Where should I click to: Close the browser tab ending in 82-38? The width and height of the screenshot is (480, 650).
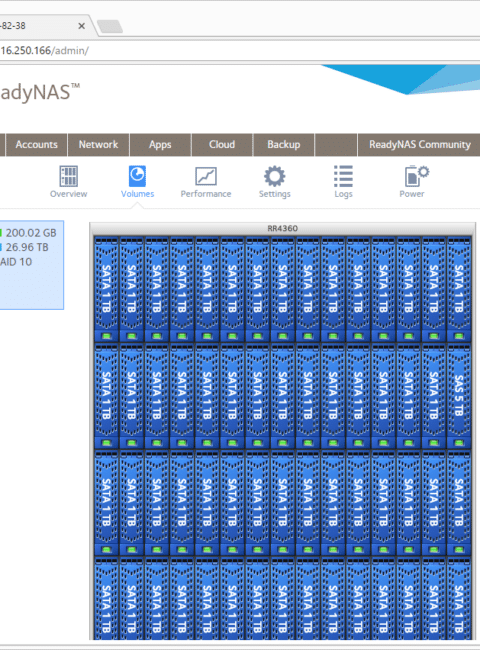(82, 26)
